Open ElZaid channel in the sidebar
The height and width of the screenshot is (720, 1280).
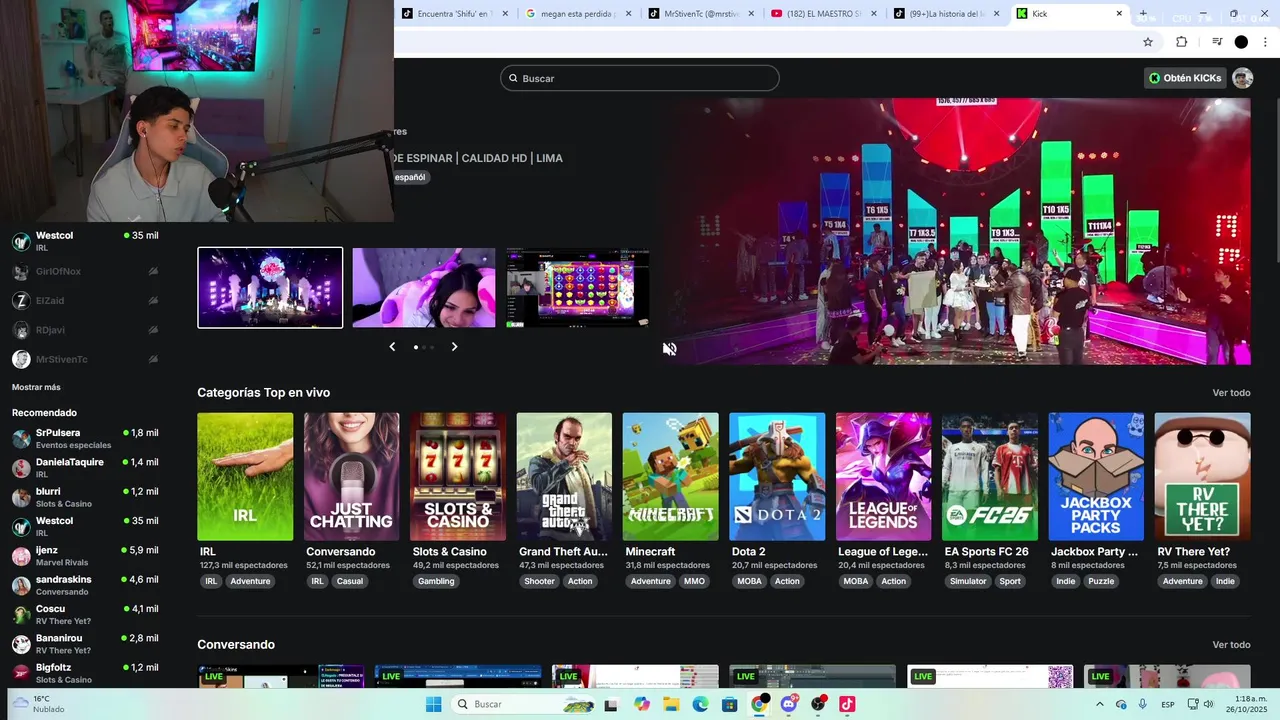(x=85, y=300)
